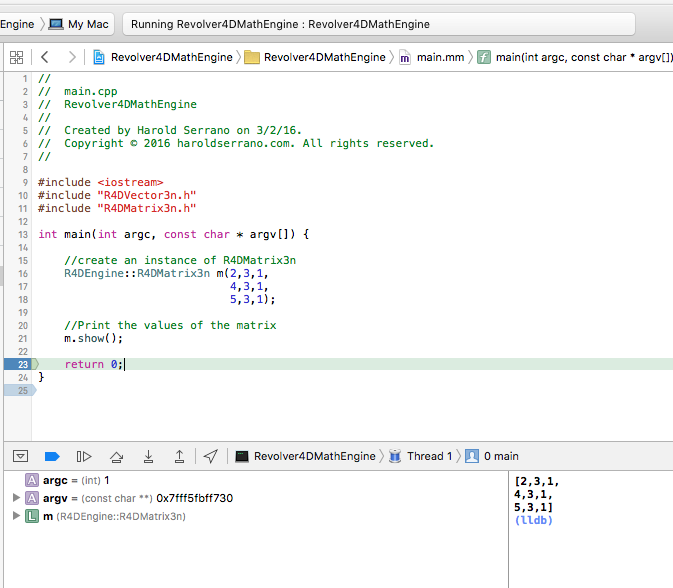Click line number 16 in the gutter
The image size is (673, 588).
(23, 273)
